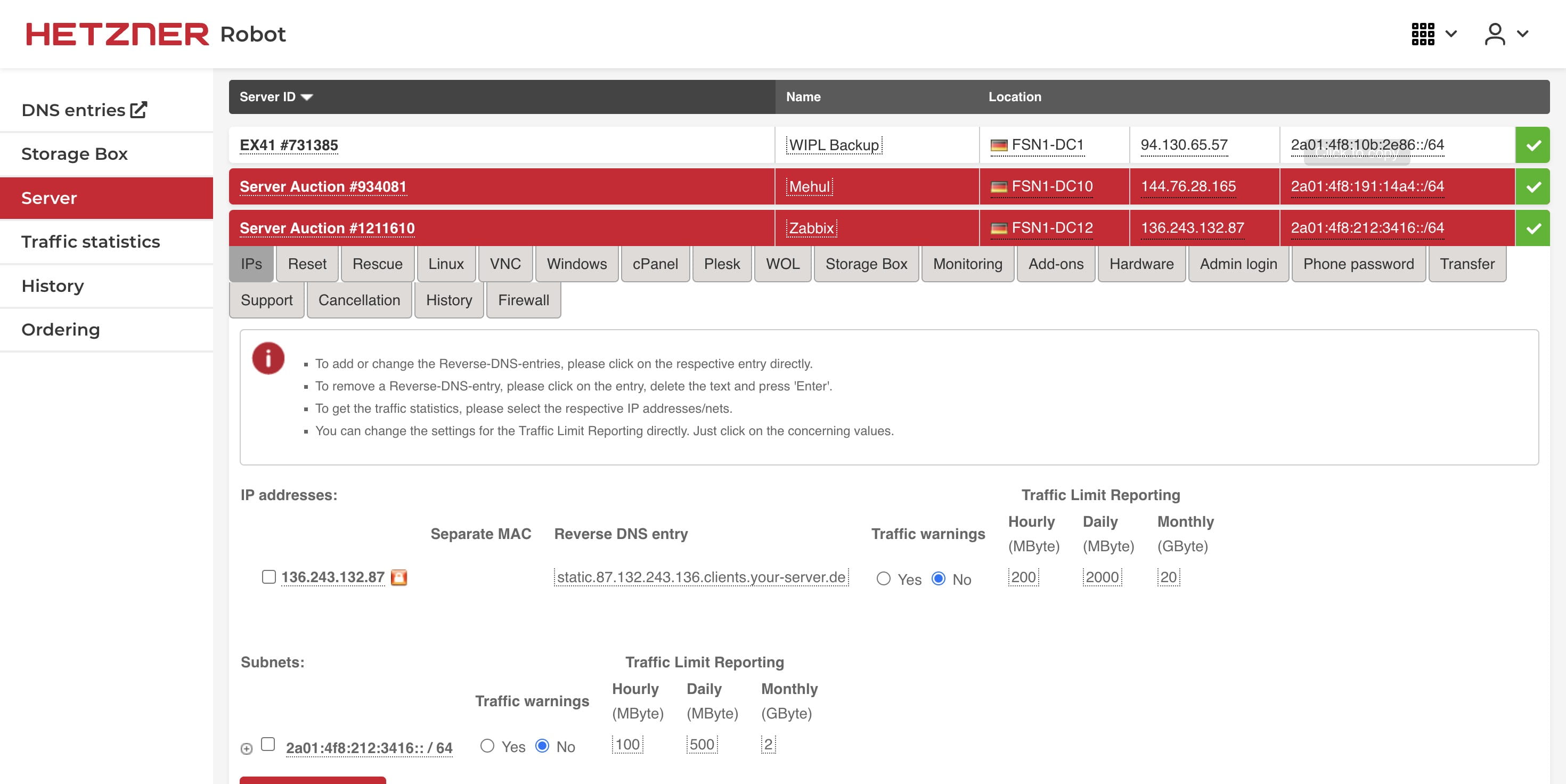Open server EX41 #731385

click(x=289, y=145)
